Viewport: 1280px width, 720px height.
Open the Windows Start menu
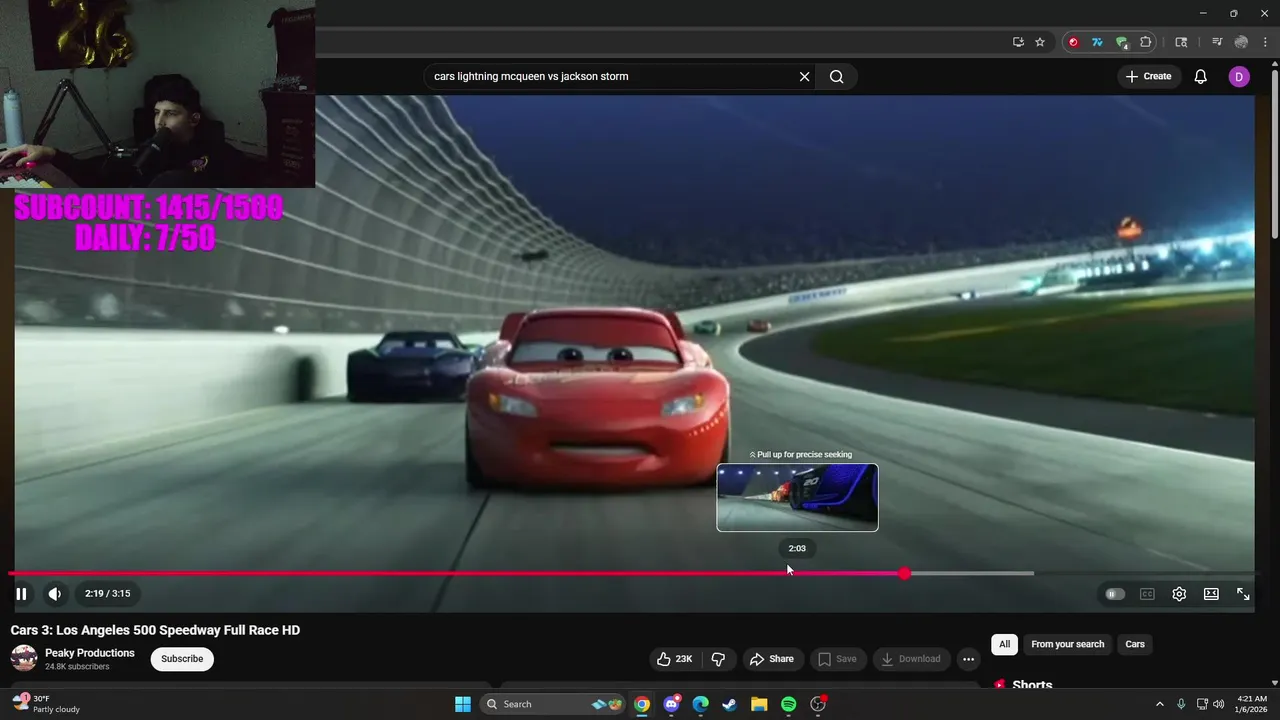pyautogui.click(x=463, y=704)
